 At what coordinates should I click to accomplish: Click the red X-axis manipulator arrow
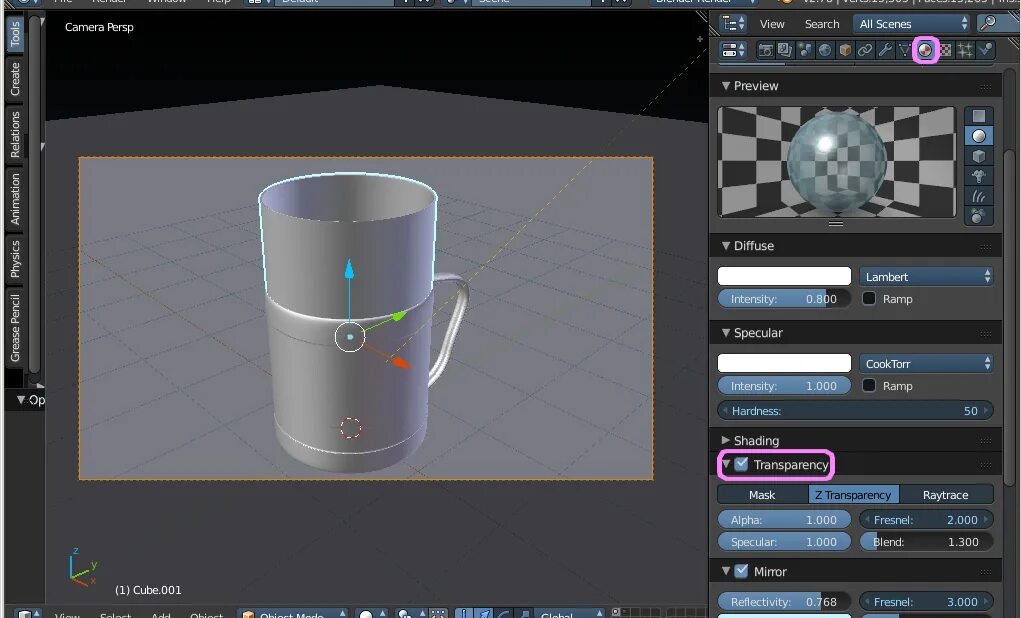point(400,362)
